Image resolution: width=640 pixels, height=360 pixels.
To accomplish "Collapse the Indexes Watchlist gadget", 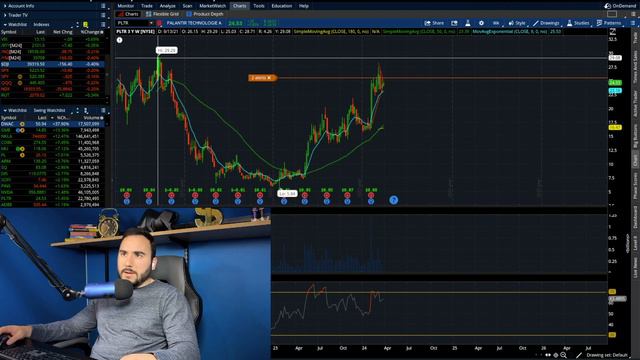I will pos(5,24).
